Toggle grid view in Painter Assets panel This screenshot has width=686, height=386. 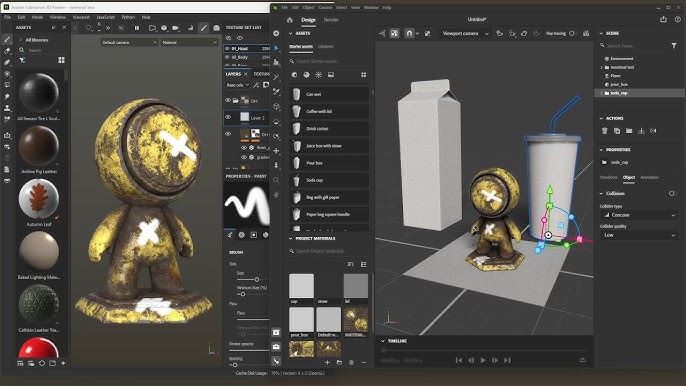61,60
